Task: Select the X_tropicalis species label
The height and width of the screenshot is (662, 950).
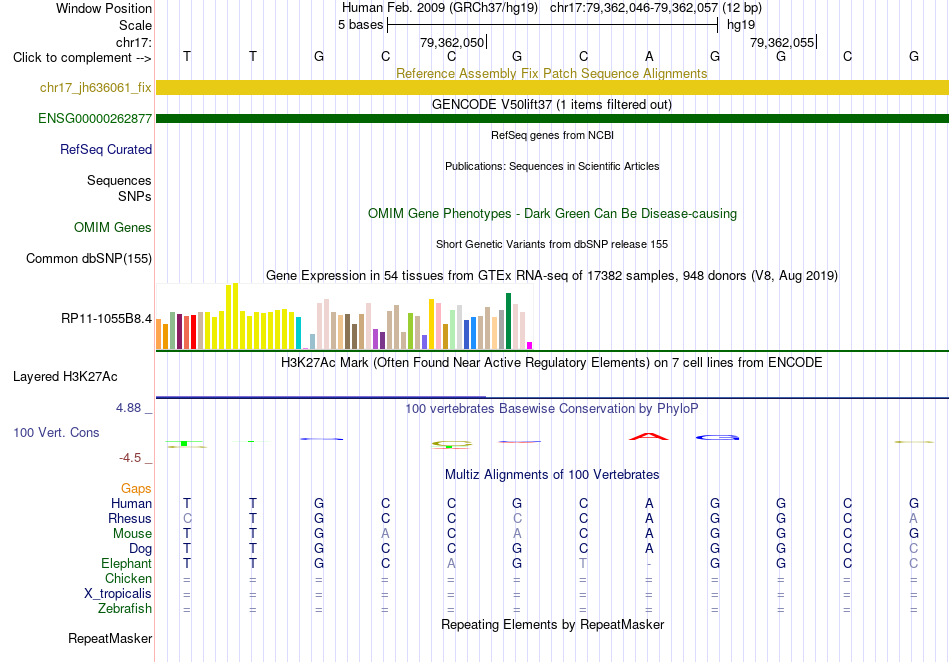Action: coord(118,594)
